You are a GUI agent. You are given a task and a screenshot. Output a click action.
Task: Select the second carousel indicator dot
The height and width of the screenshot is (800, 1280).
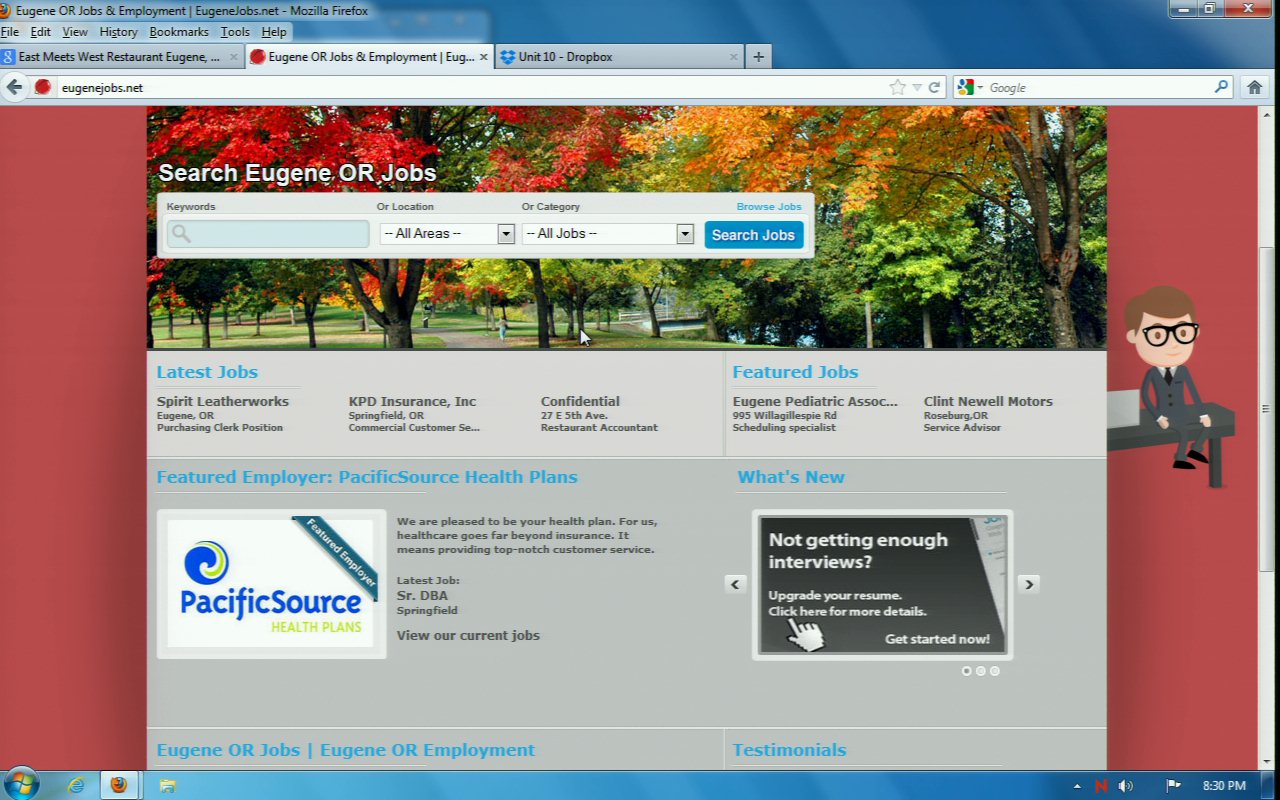click(981, 671)
